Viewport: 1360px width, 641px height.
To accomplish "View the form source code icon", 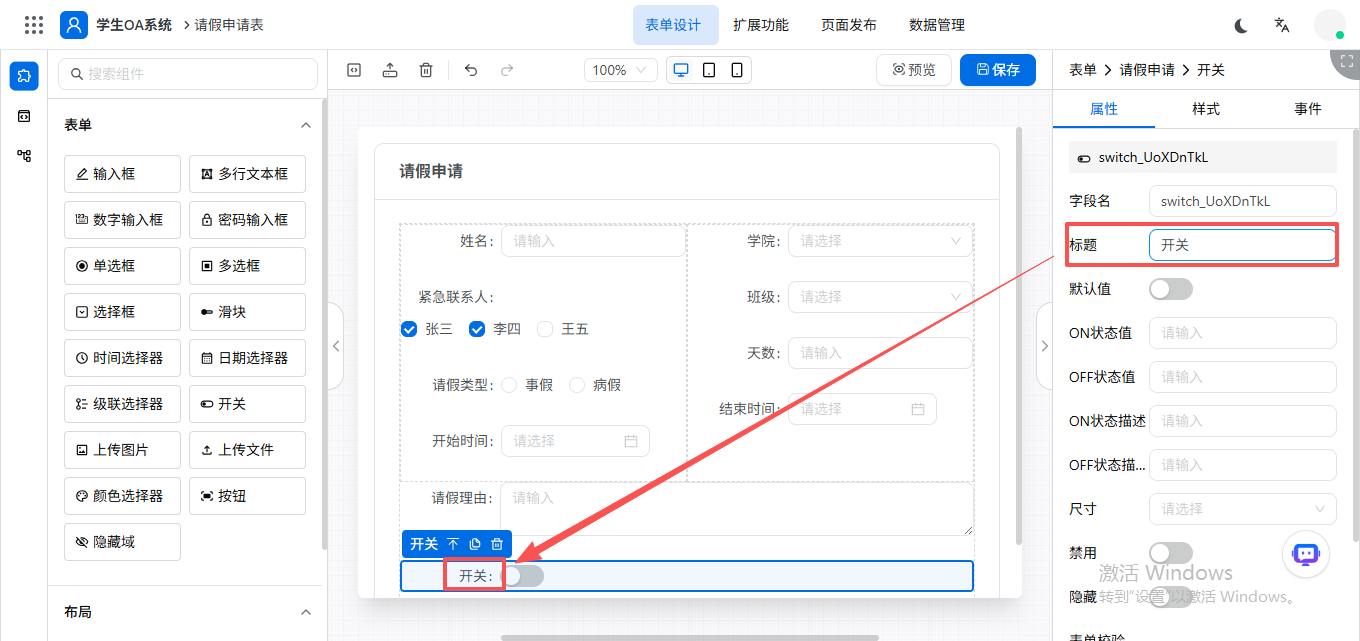I will (354, 70).
